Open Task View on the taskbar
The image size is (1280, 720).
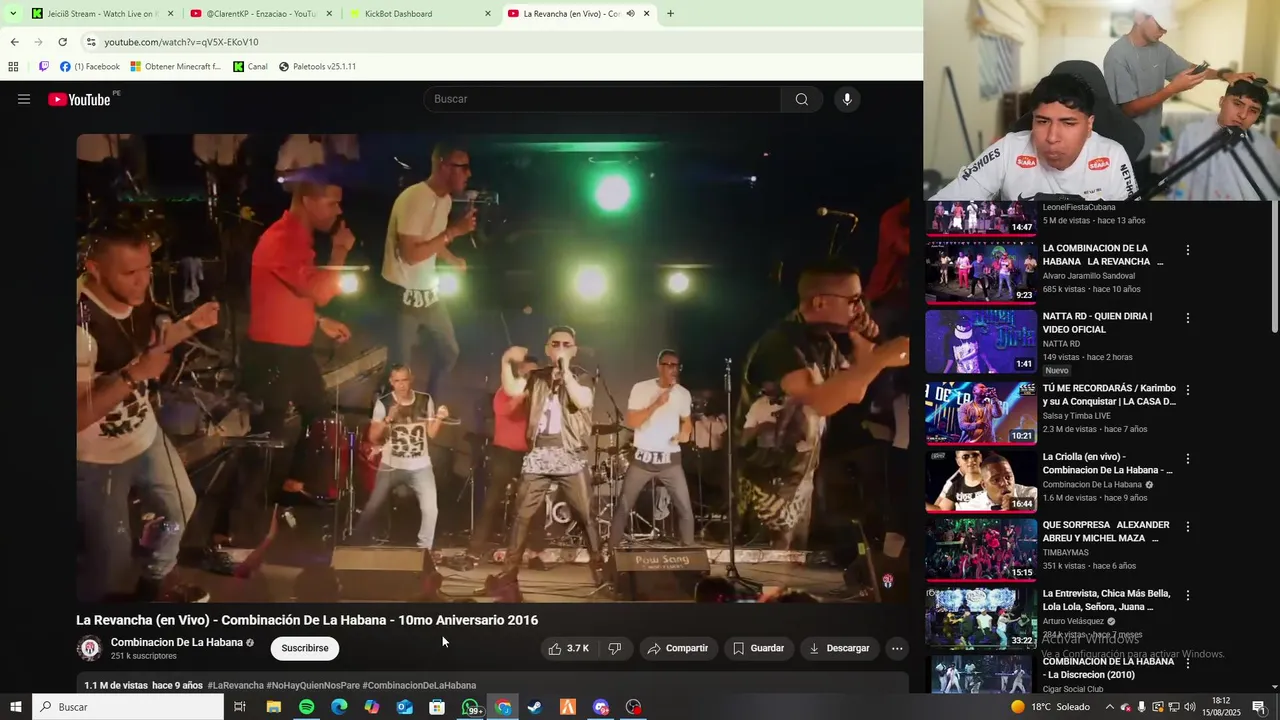pyautogui.click(x=240, y=707)
